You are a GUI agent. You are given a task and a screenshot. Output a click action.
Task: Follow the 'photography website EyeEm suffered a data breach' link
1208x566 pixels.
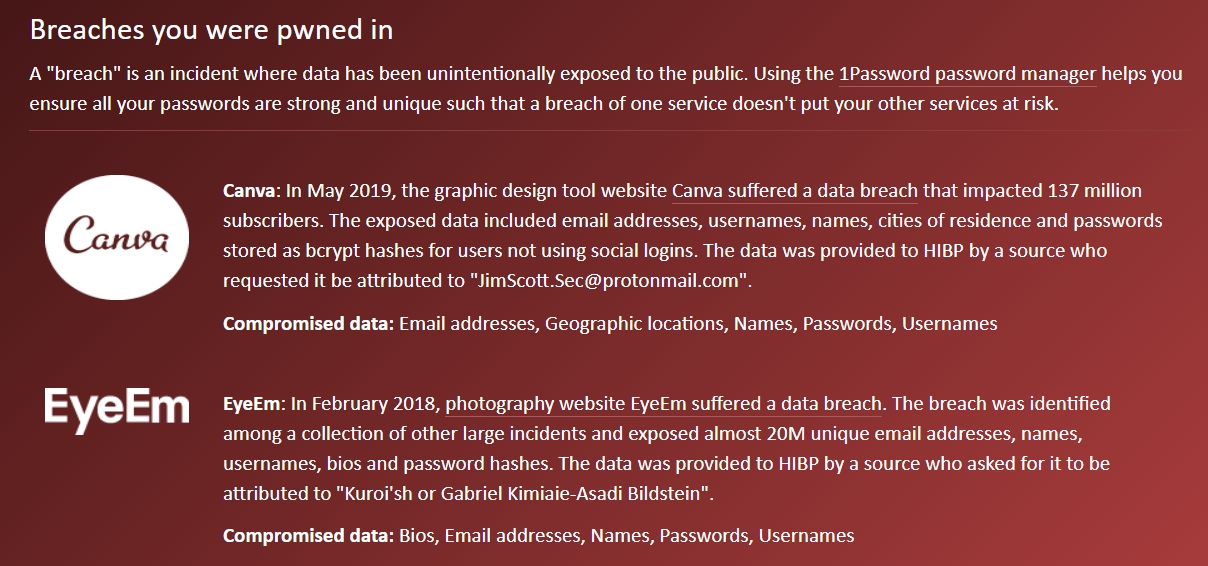click(664, 404)
